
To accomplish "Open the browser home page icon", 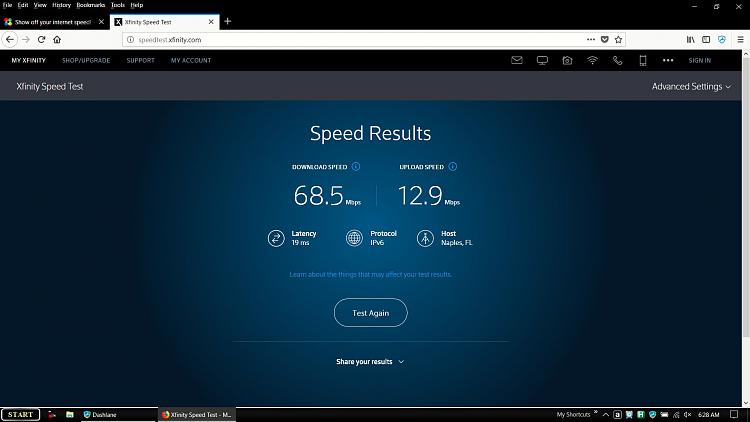I will [57, 40].
